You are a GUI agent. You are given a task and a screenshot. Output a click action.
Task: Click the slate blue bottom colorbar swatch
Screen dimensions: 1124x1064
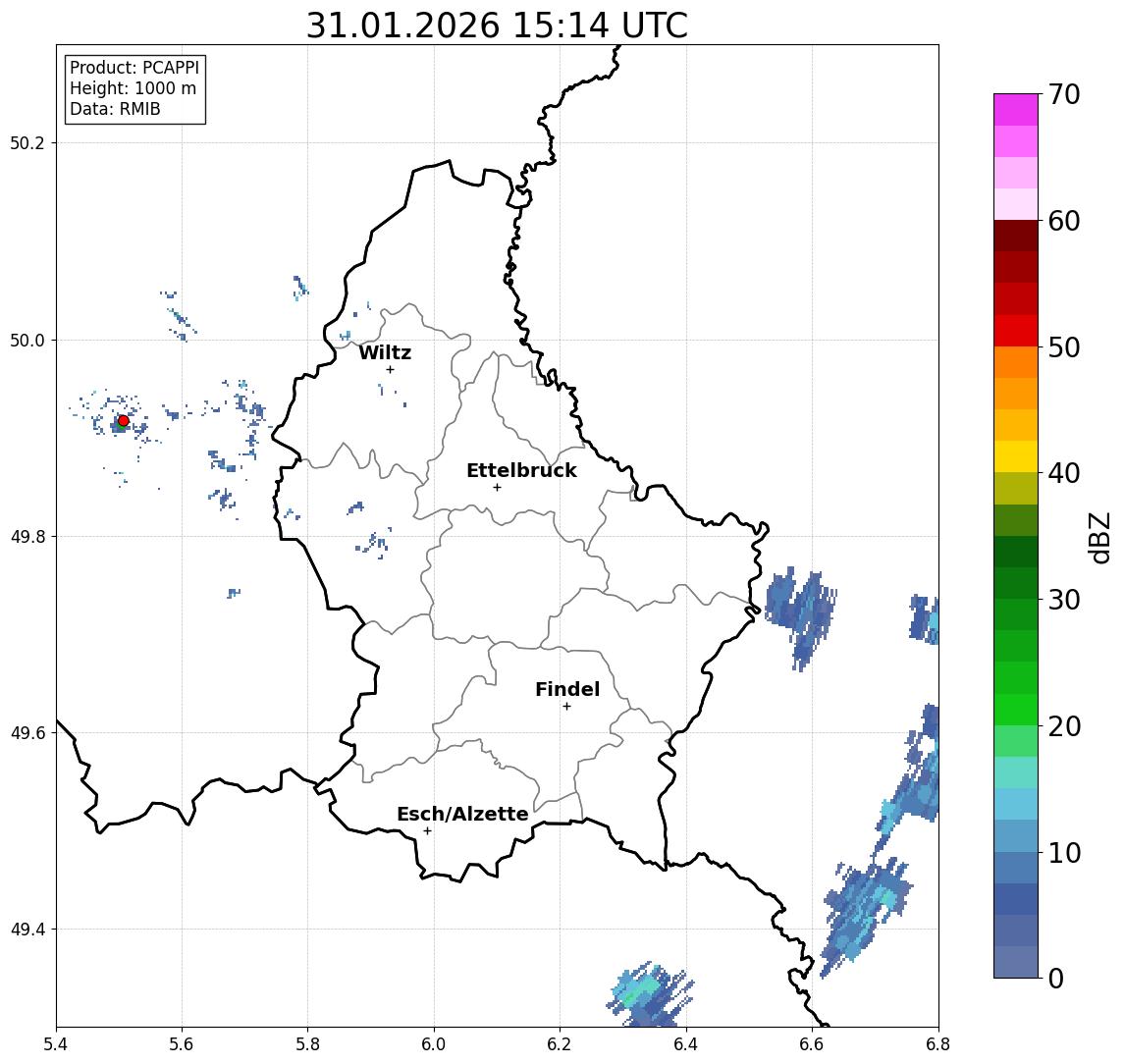pyautogui.click(x=1016, y=962)
